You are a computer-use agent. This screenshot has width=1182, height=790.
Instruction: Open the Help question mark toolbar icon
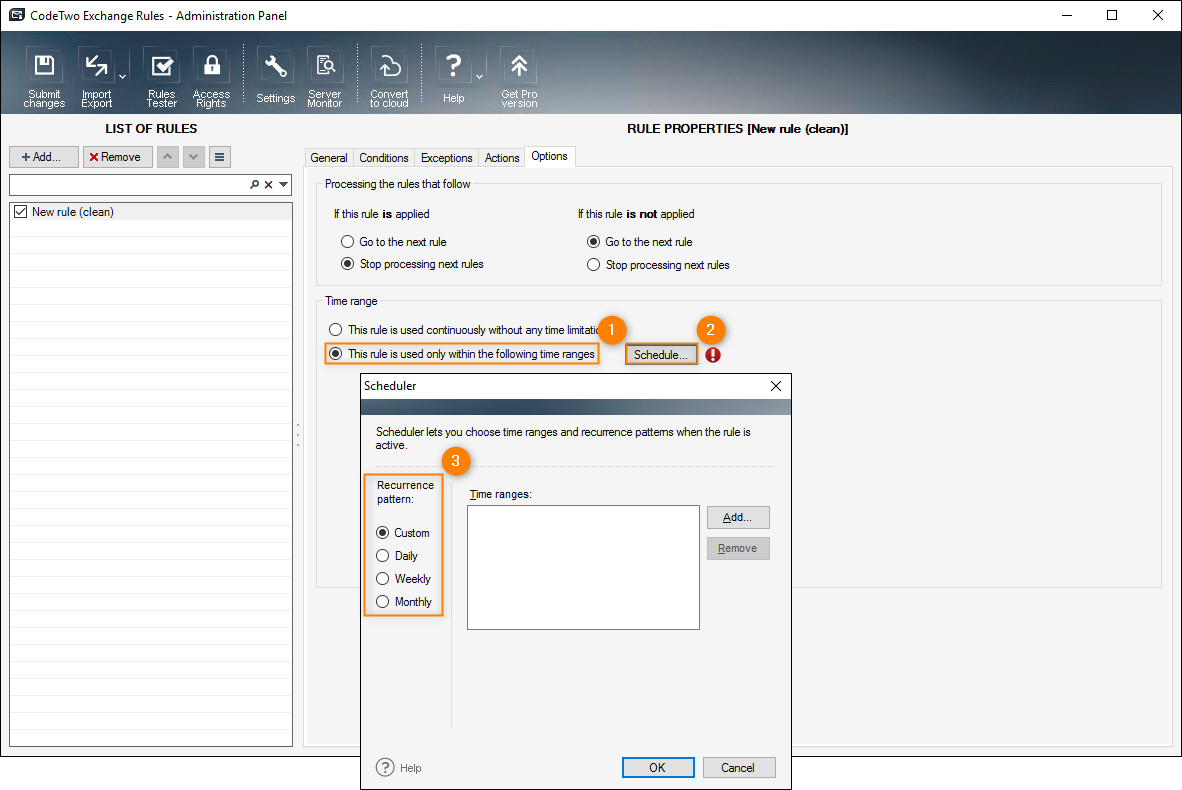point(453,77)
